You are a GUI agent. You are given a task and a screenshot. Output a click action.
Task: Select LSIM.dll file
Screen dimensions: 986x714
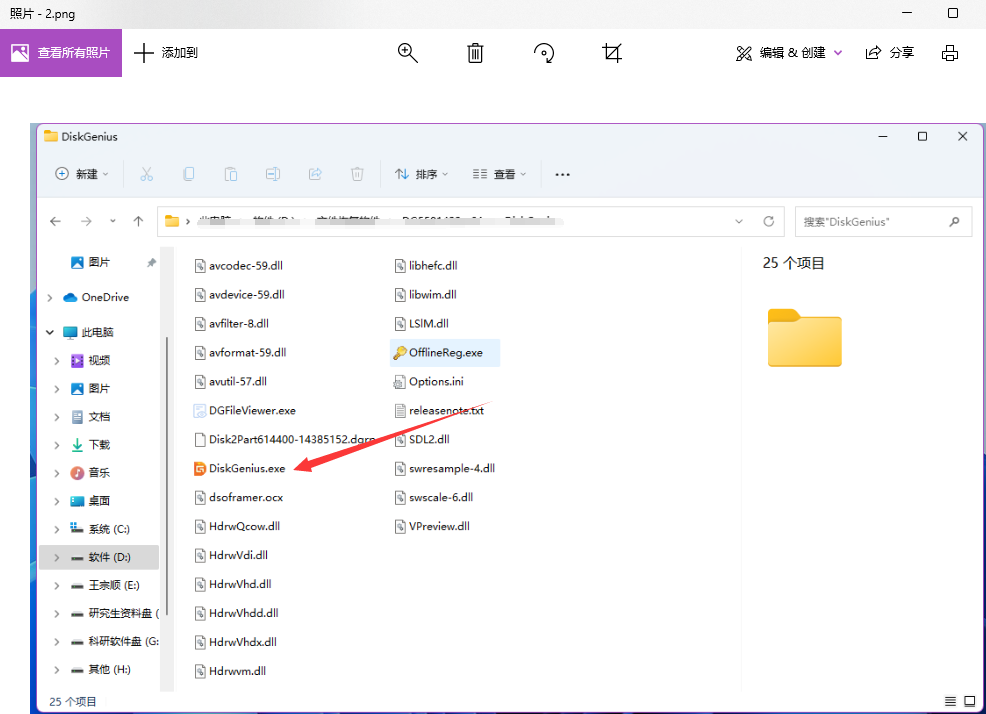click(421, 323)
